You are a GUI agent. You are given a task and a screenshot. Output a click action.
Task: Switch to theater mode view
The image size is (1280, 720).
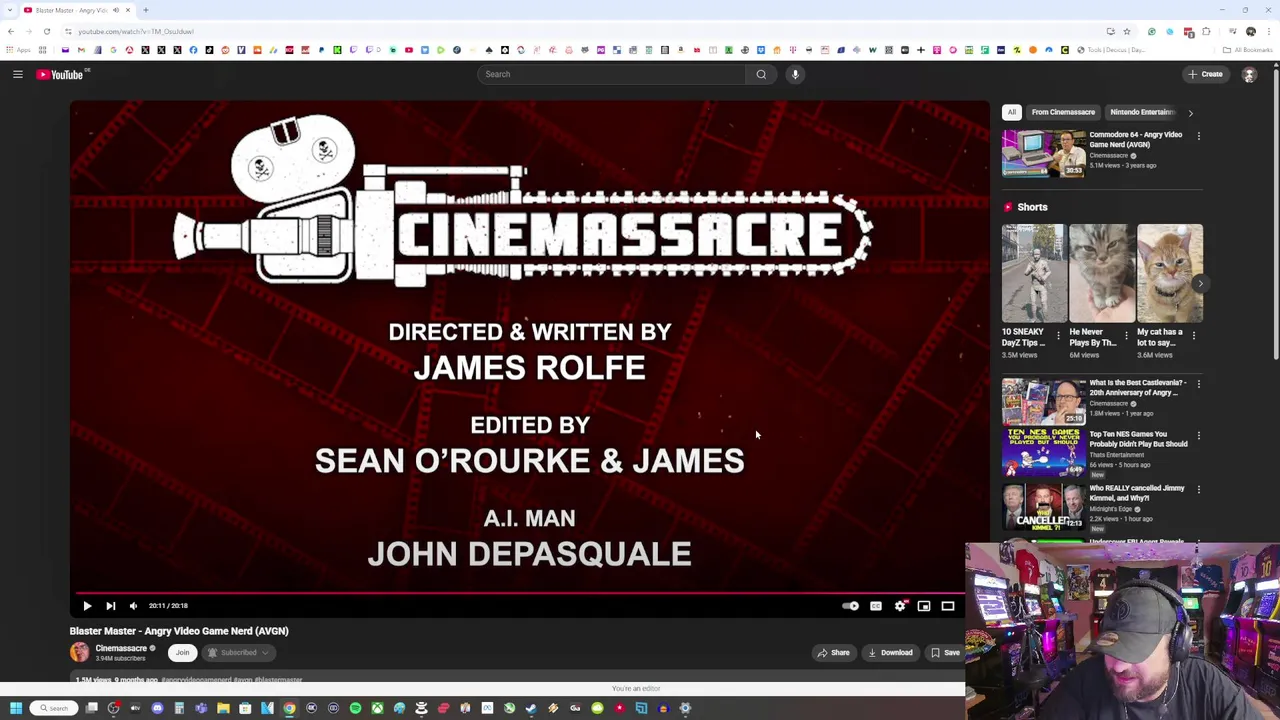coord(948,606)
